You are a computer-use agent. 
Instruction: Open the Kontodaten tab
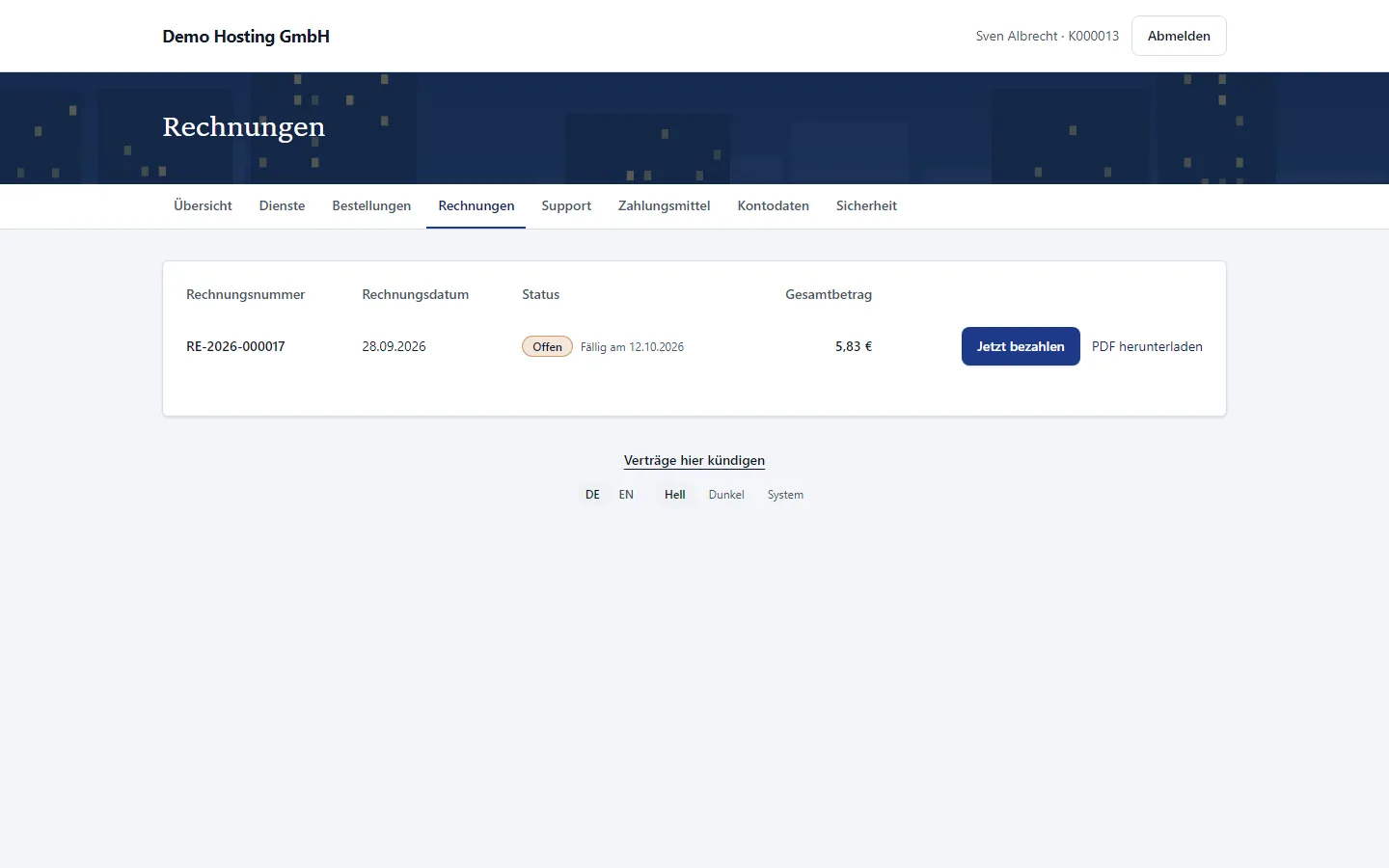(x=774, y=205)
